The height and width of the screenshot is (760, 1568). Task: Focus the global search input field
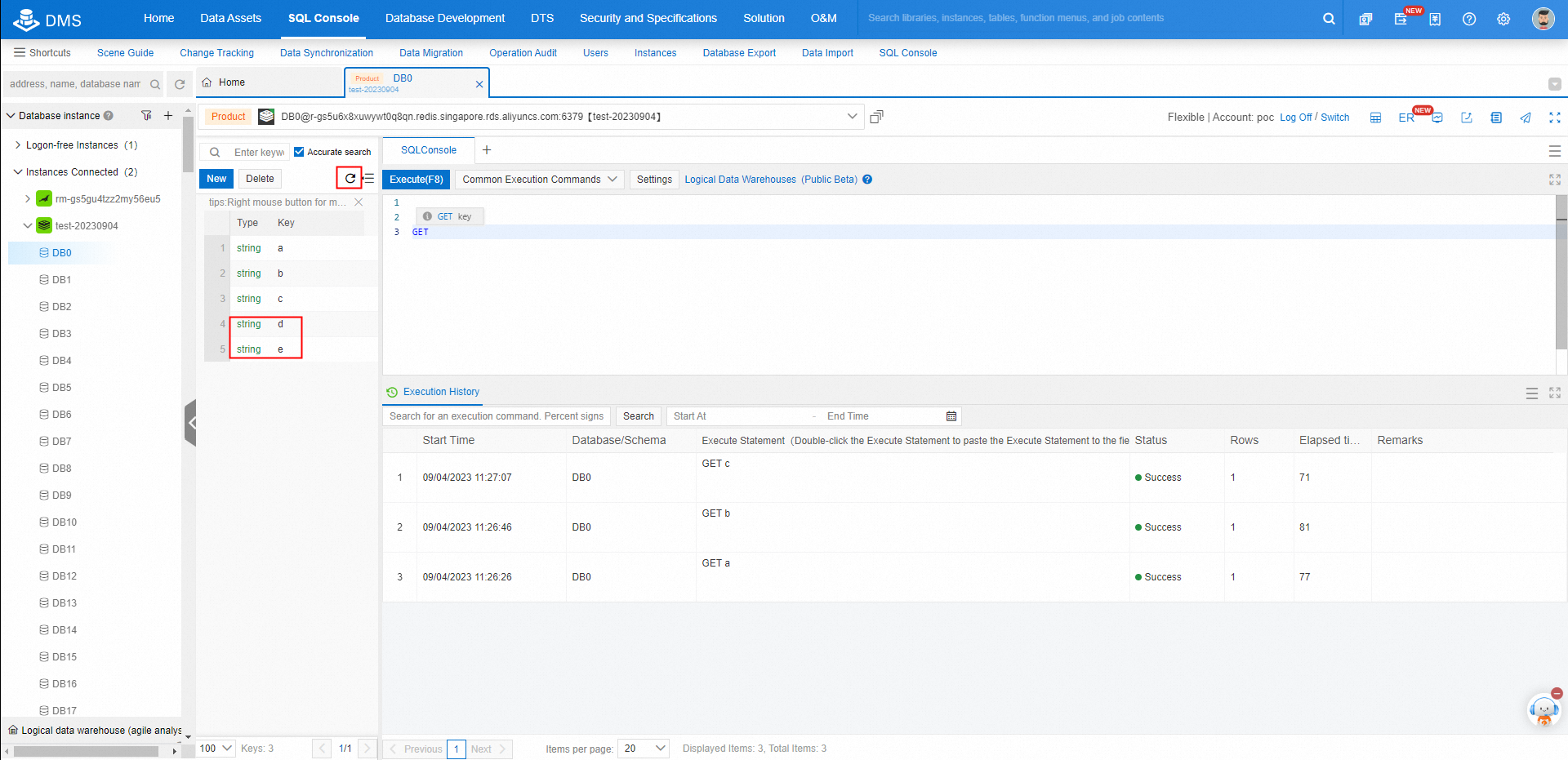point(1090,18)
